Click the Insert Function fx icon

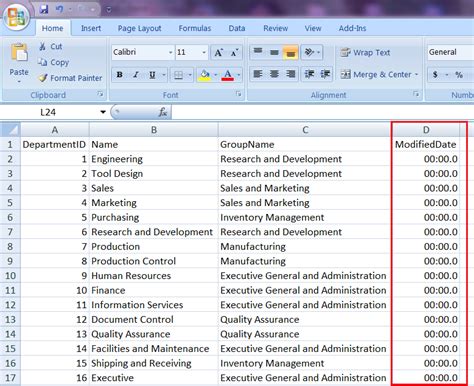pos(163,112)
